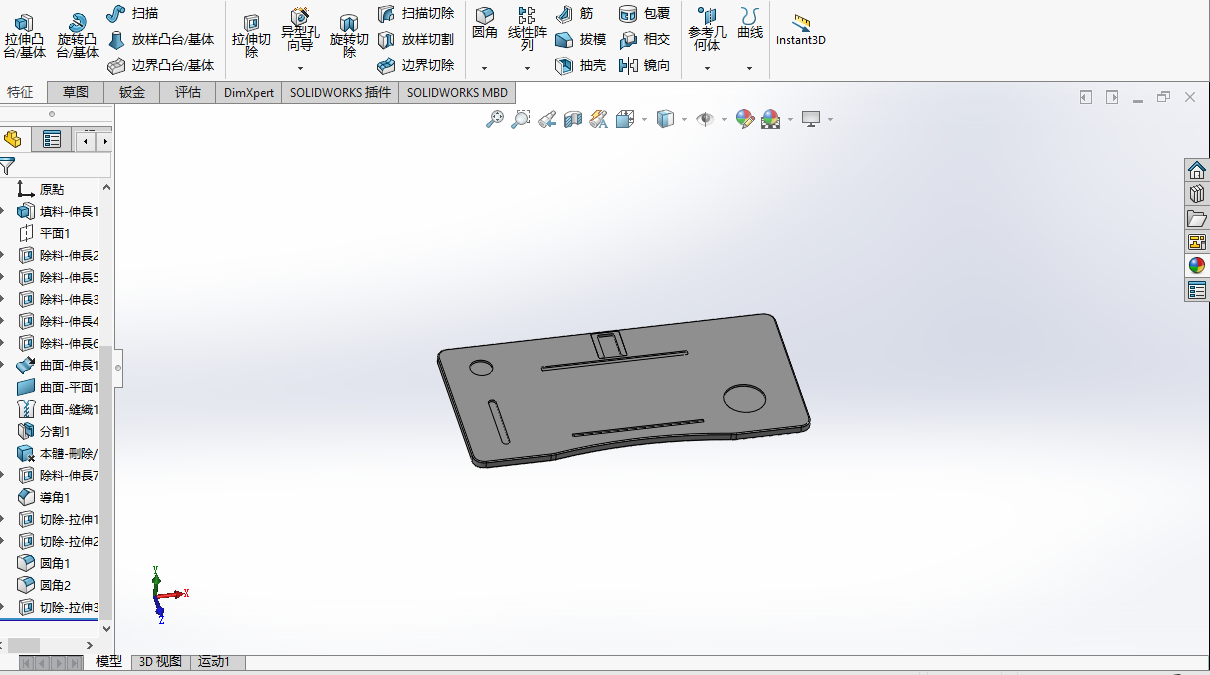This screenshot has width=1210, height=675.
Task: Open the 3D 视图 bottom tab
Action: 160,662
